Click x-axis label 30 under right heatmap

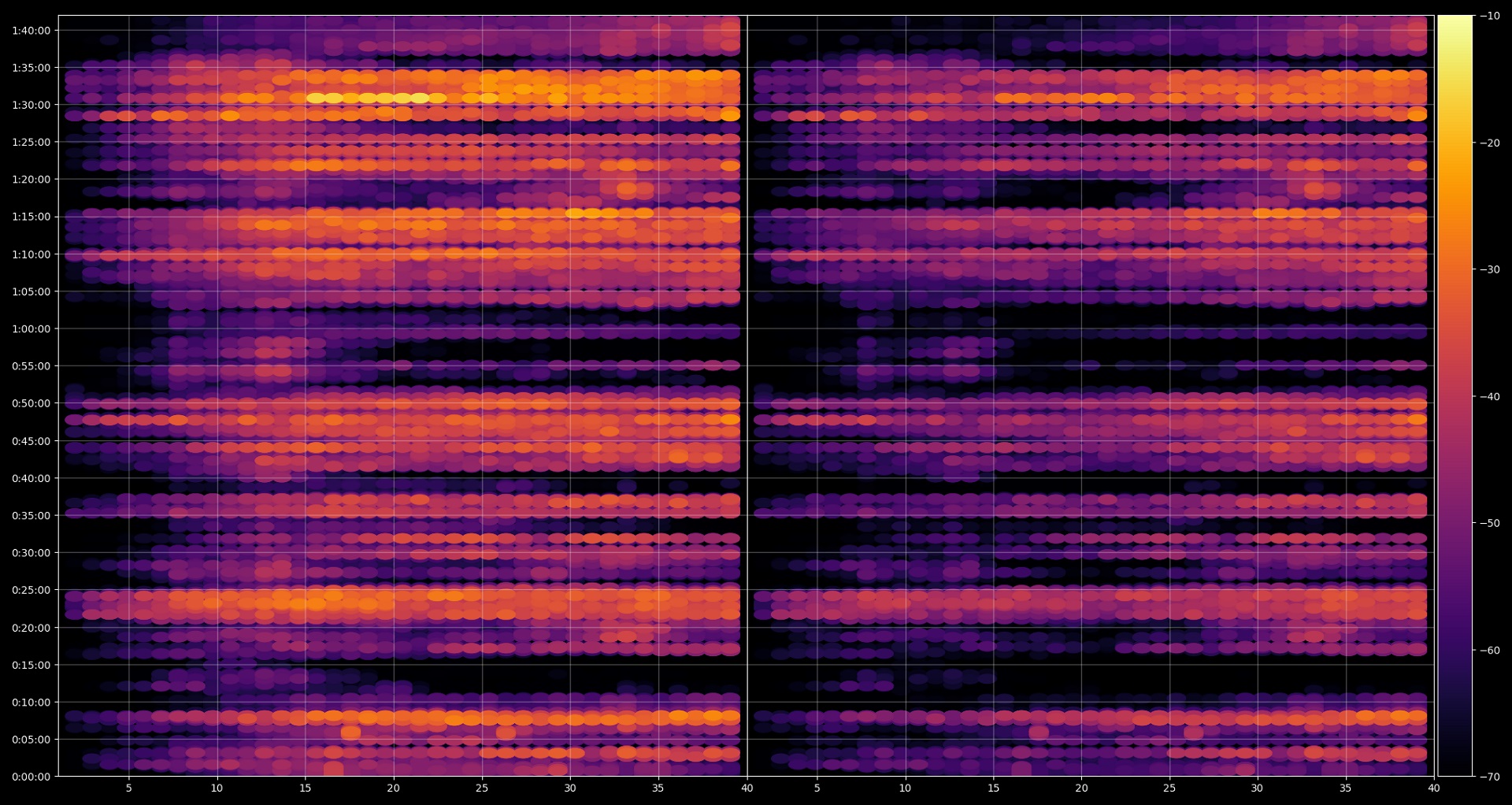pos(1258,788)
